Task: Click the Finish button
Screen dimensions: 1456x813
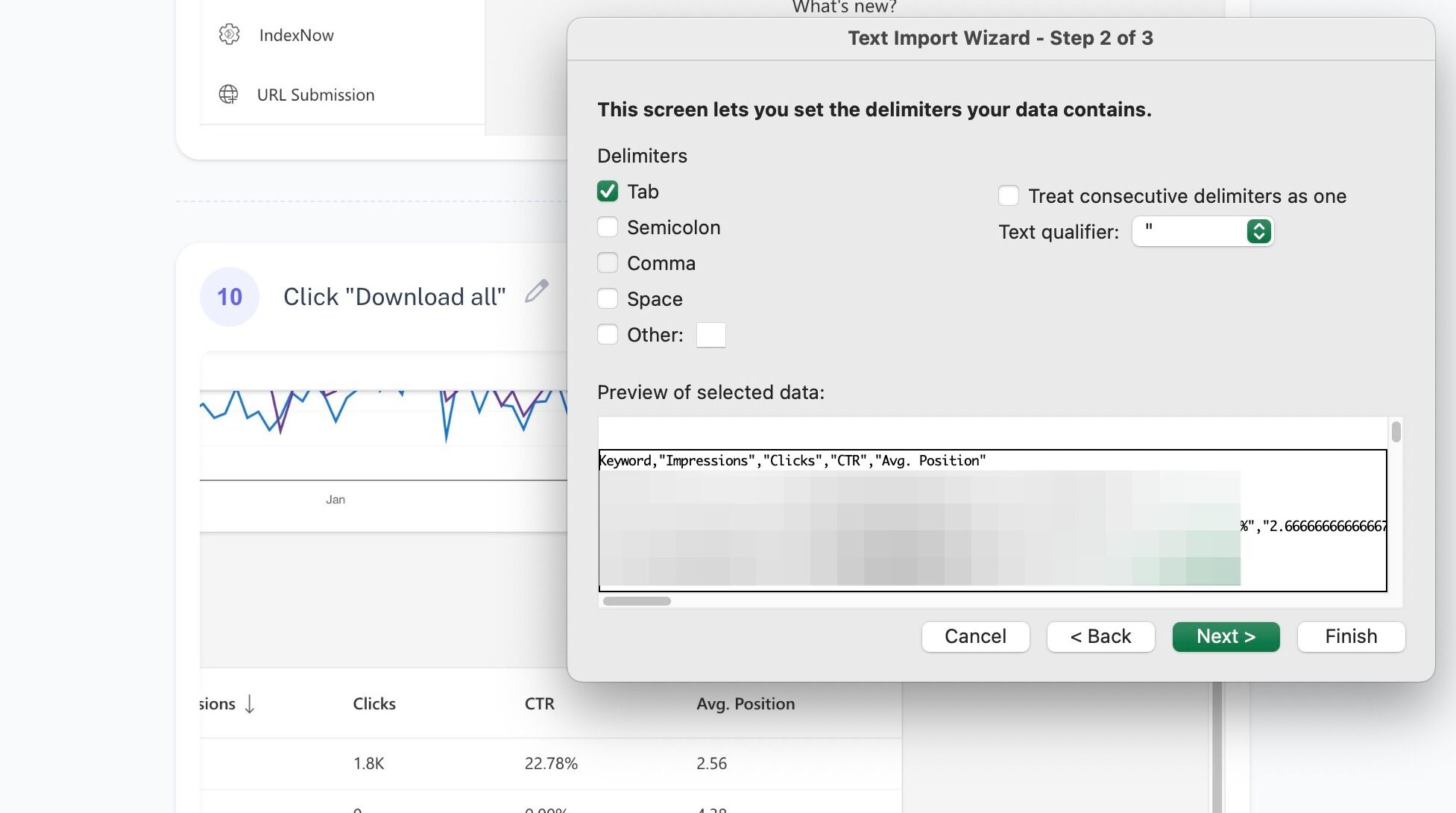Action: tap(1351, 637)
